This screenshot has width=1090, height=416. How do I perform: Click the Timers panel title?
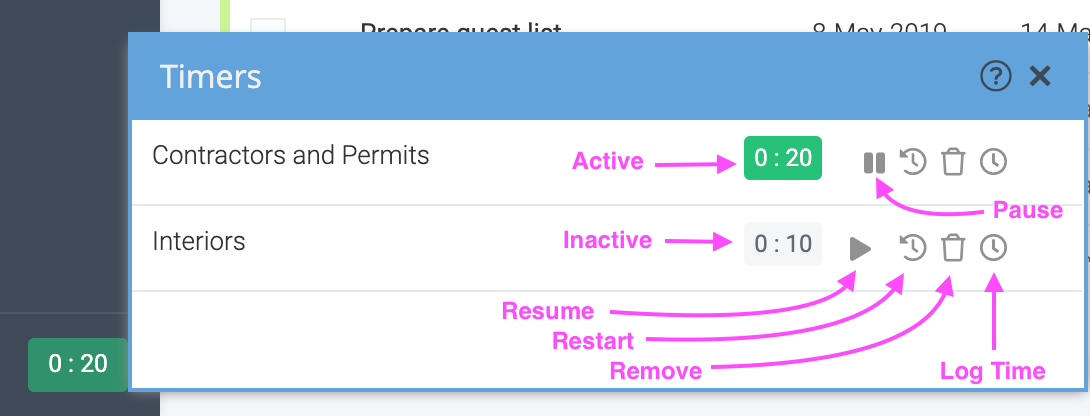pyautogui.click(x=211, y=77)
